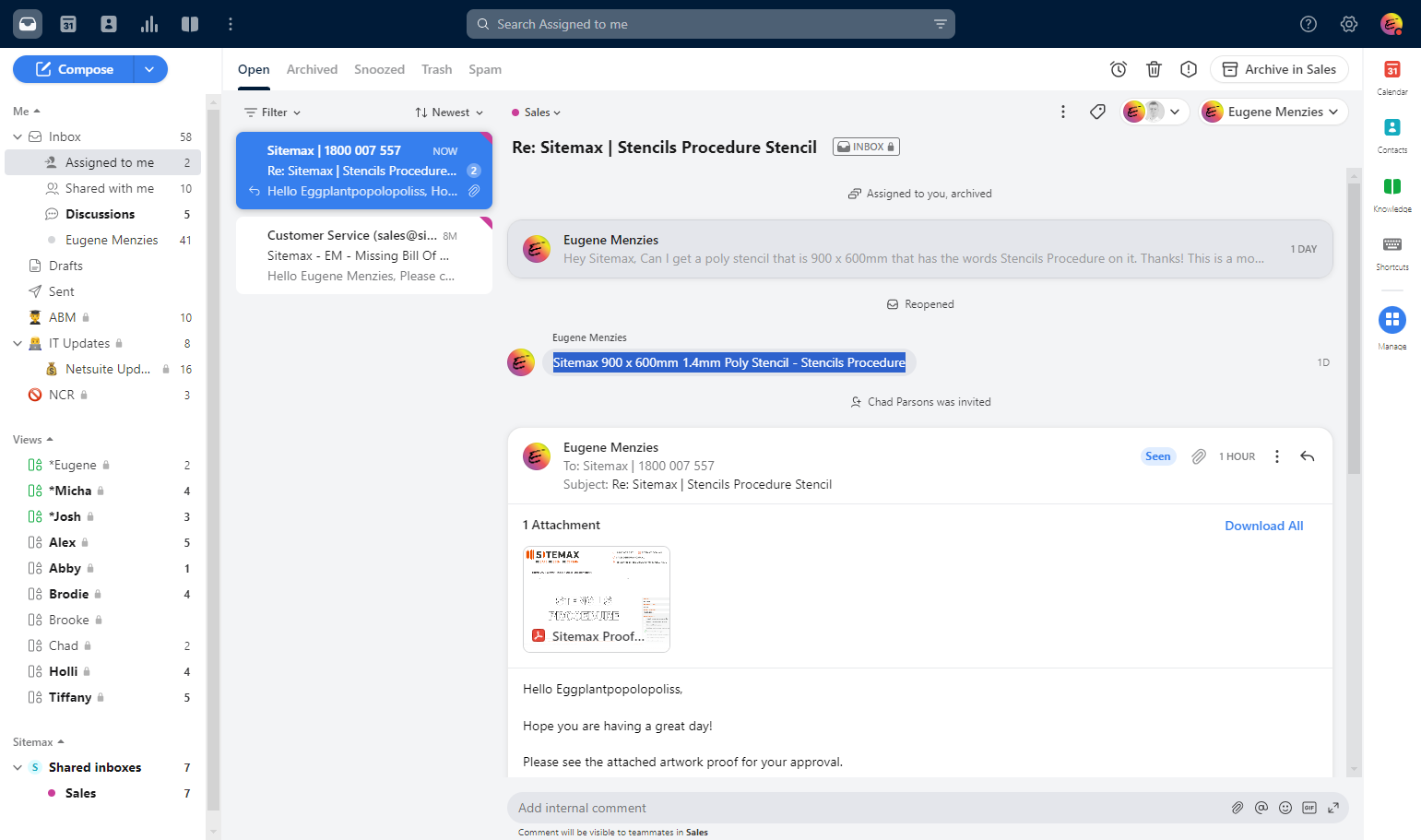This screenshot has width=1421, height=840.
Task: Insert a mention with the @ icon
Action: [x=1261, y=808]
